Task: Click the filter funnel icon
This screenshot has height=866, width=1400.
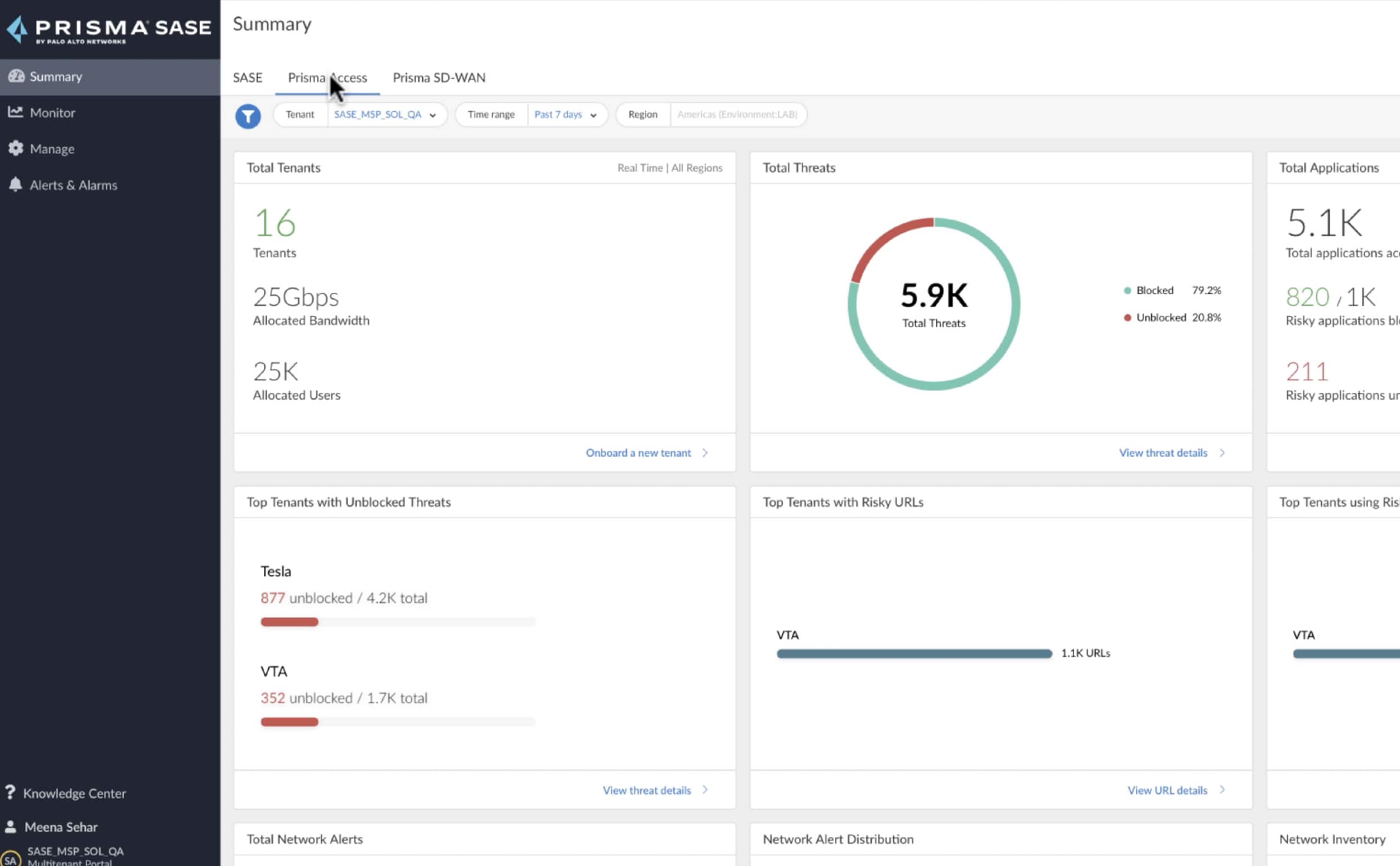Action: [248, 116]
